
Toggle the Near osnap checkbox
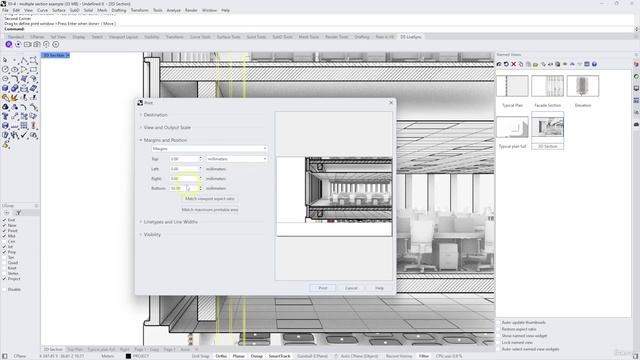(4, 225)
